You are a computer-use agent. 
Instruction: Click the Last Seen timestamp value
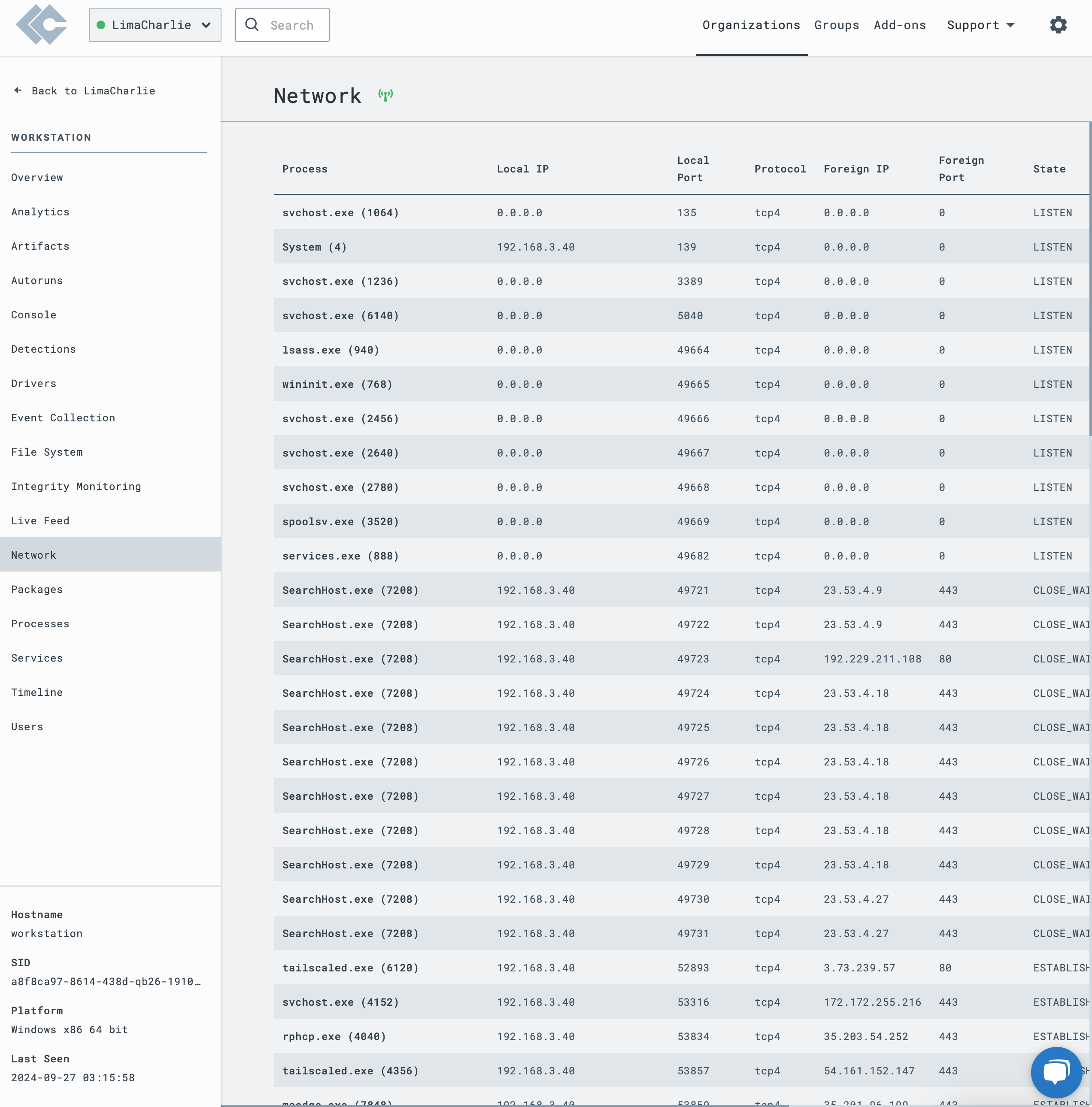[73, 1078]
